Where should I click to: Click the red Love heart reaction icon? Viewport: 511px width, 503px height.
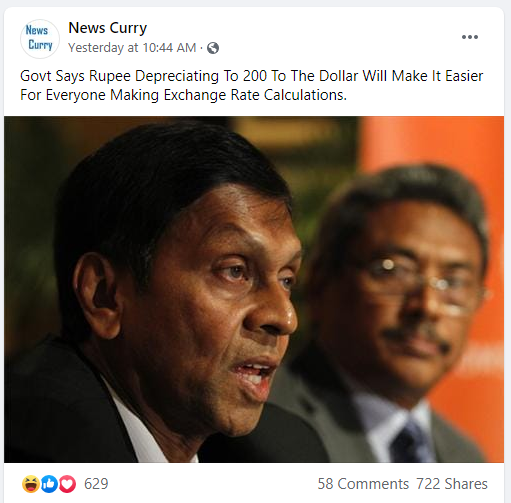[68, 484]
